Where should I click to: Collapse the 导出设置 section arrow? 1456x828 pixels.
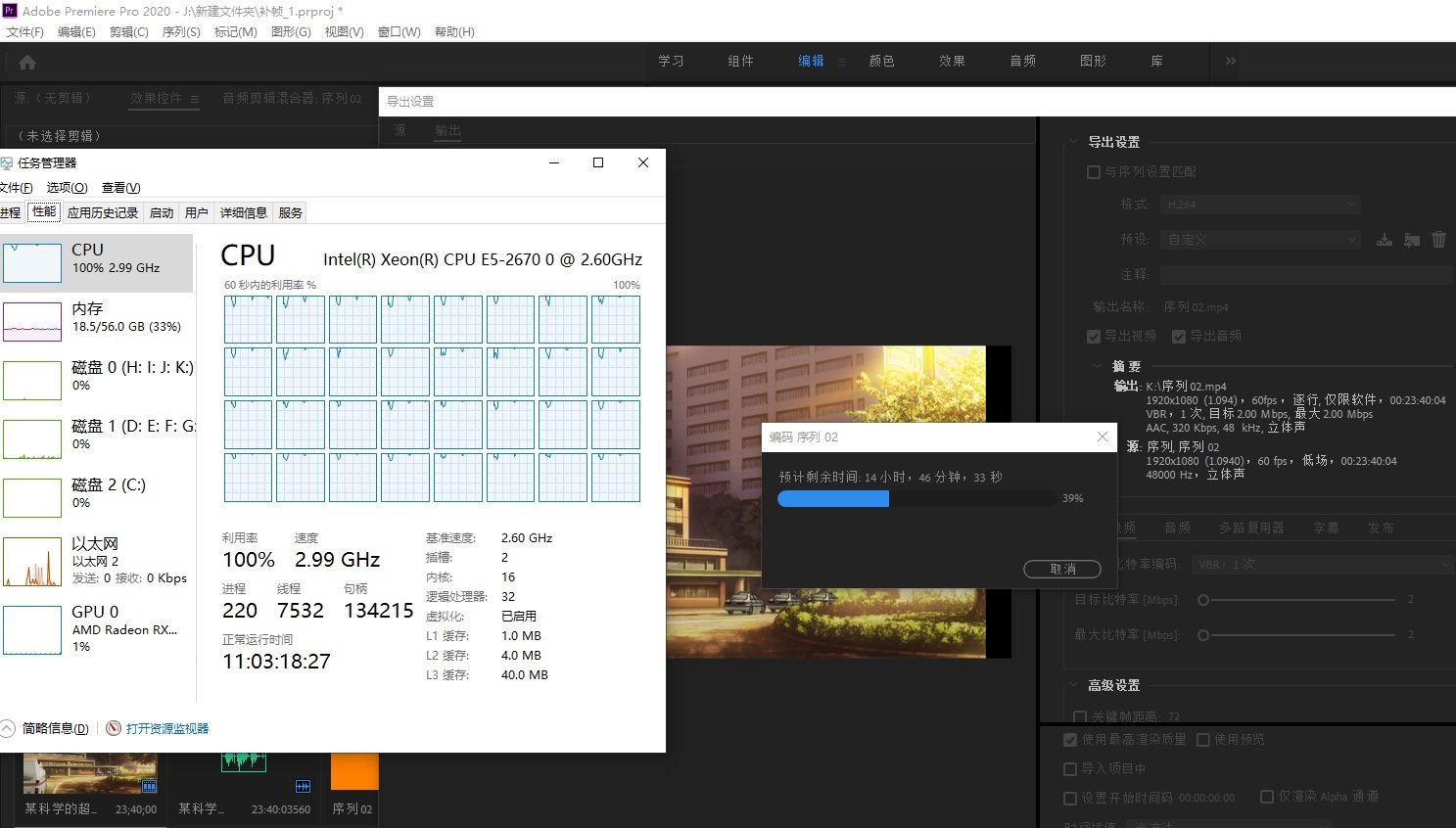click(x=1074, y=142)
